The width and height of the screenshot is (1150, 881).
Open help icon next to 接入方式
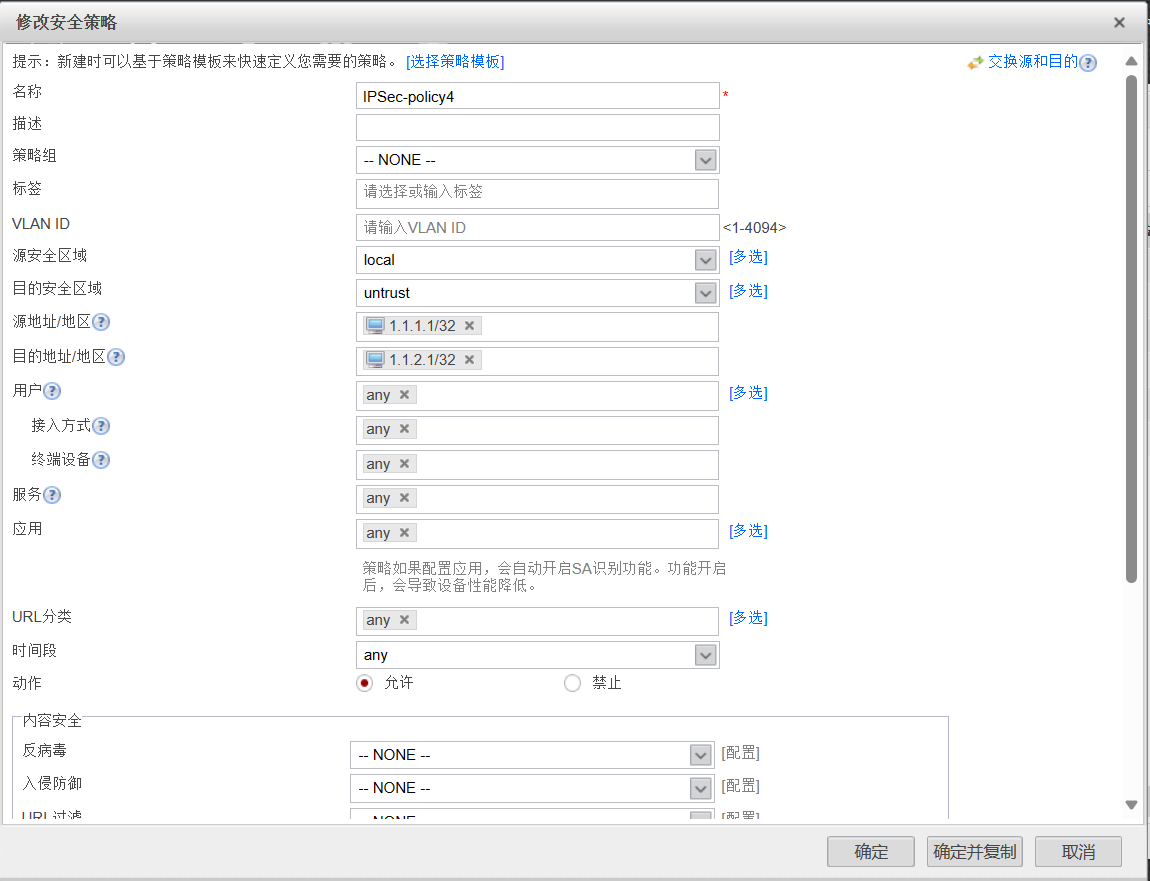click(101, 426)
